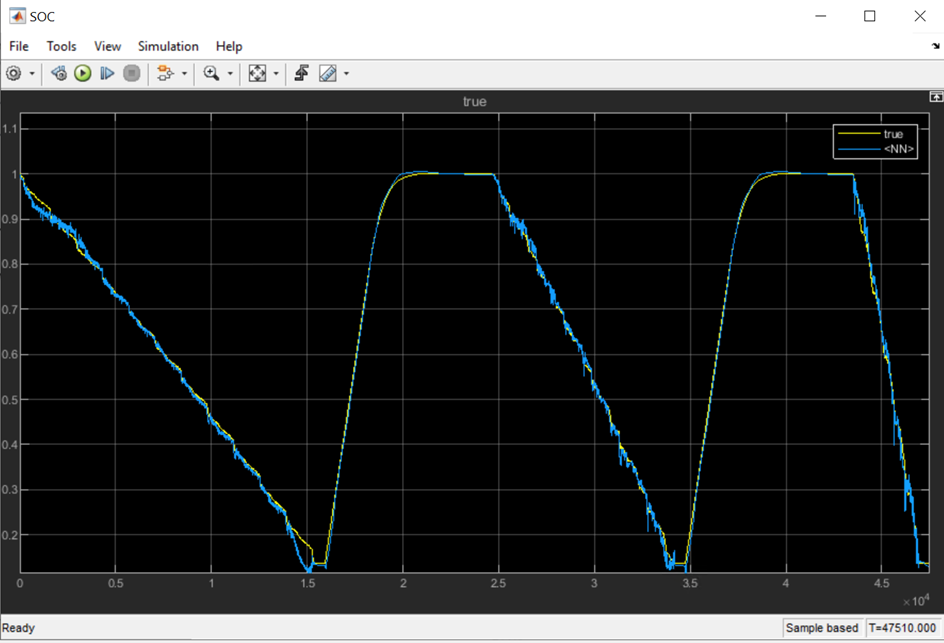Run the simulation with green play button

[82, 73]
